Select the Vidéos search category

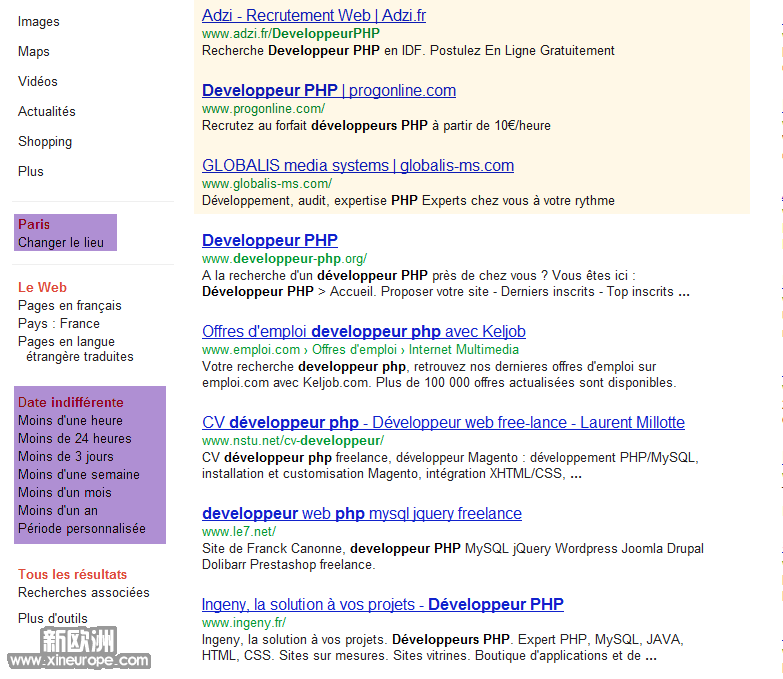pos(37,81)
